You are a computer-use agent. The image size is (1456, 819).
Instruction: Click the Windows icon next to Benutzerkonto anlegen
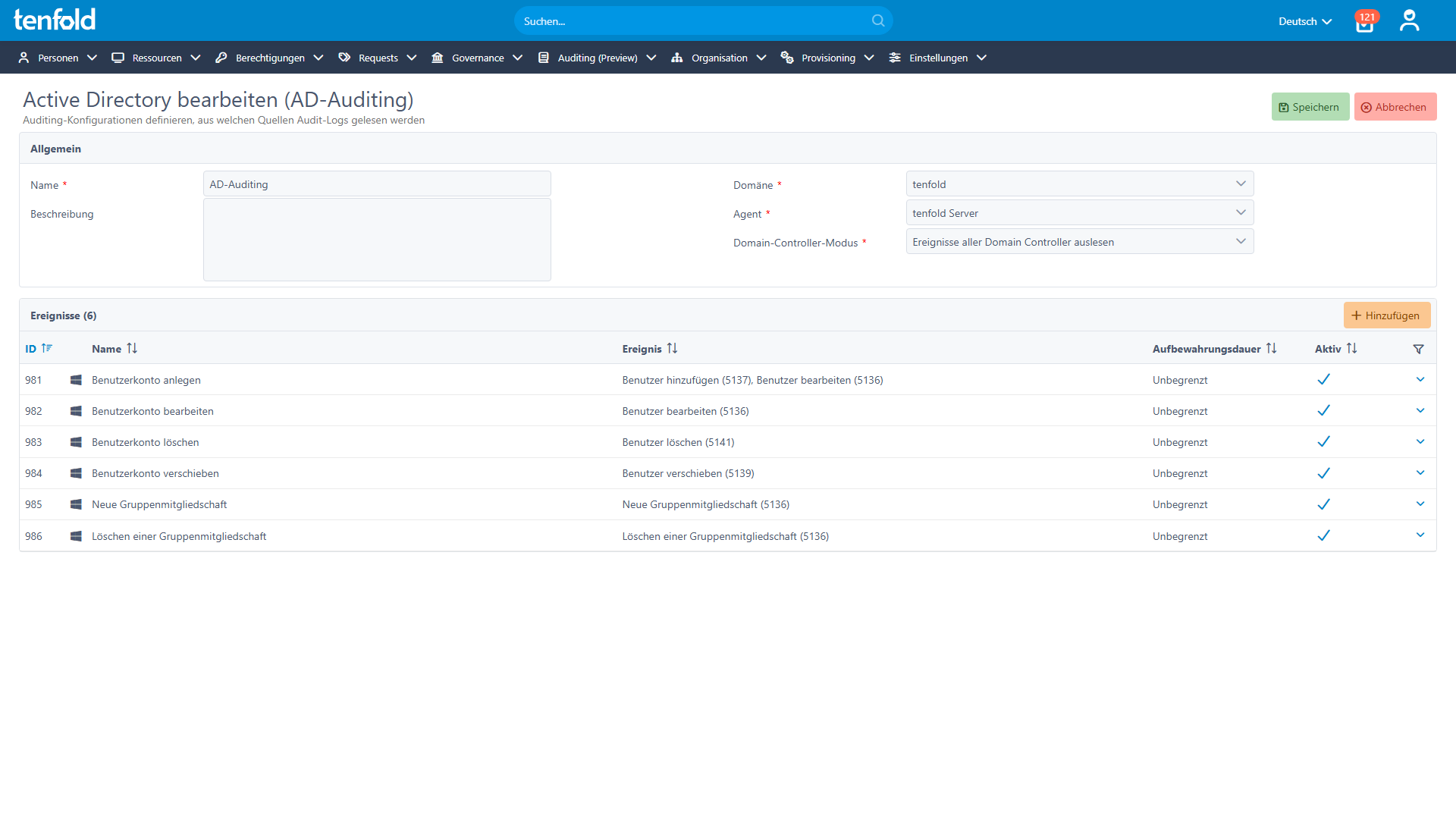(x=76, y=380)
